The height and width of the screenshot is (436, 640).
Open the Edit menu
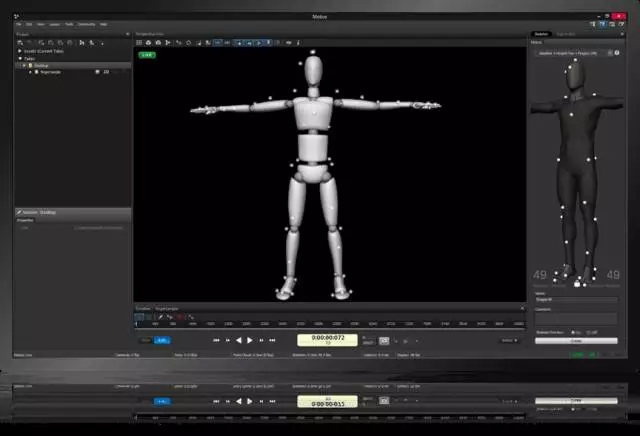(x=29, y=24)
